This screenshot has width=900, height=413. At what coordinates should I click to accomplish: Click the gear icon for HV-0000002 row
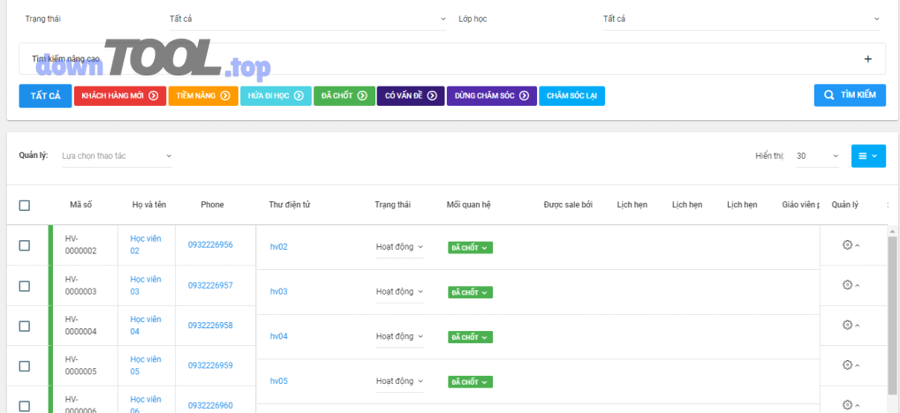click(x=847, y=245)
